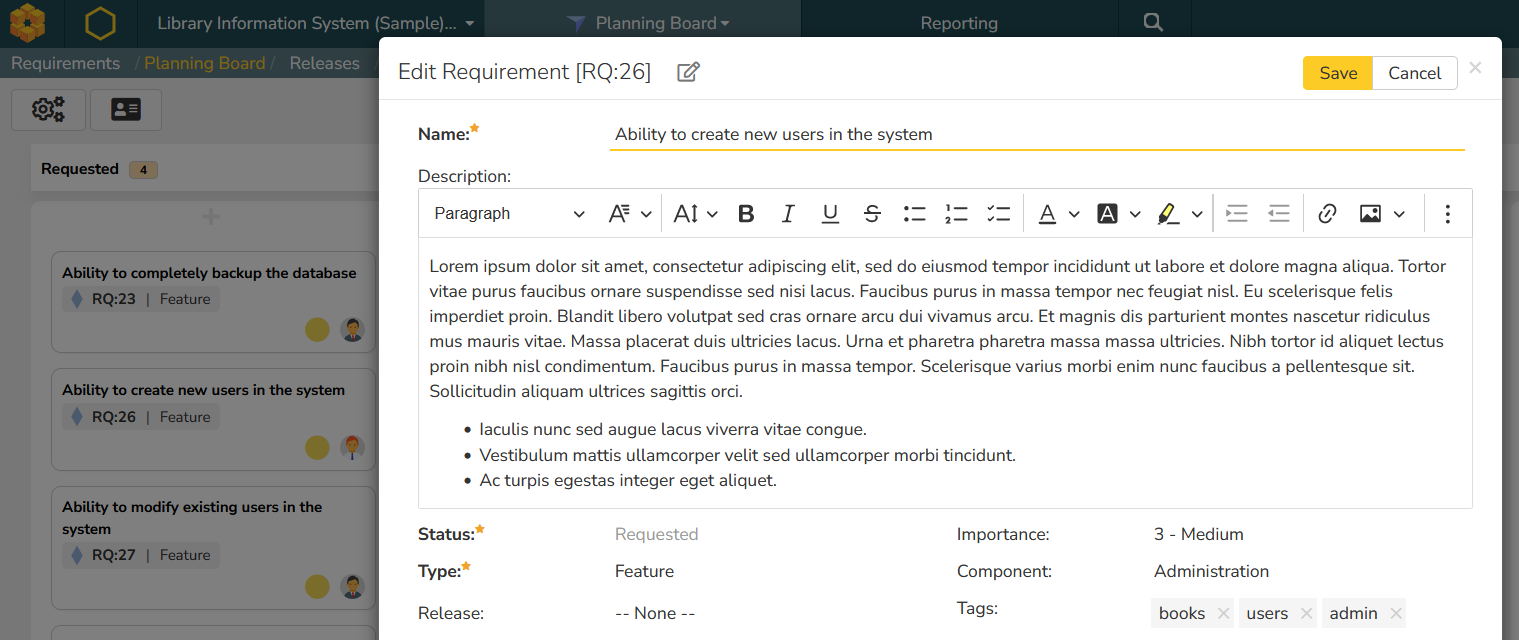This screenshot has height=640, width=1519.
Task: Open the text highlight color picker
Action: tap(1197, 214)
